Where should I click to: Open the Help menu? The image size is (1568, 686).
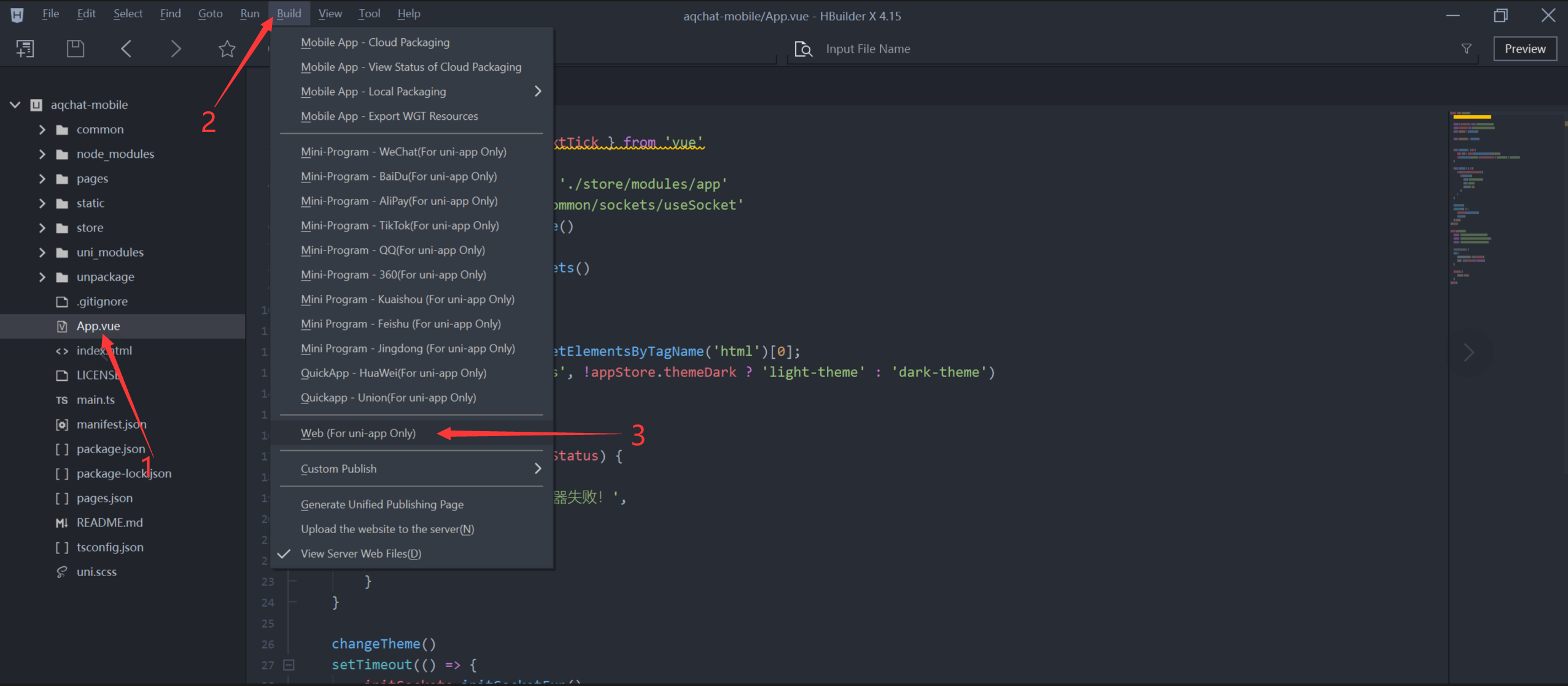pos(408,14)
